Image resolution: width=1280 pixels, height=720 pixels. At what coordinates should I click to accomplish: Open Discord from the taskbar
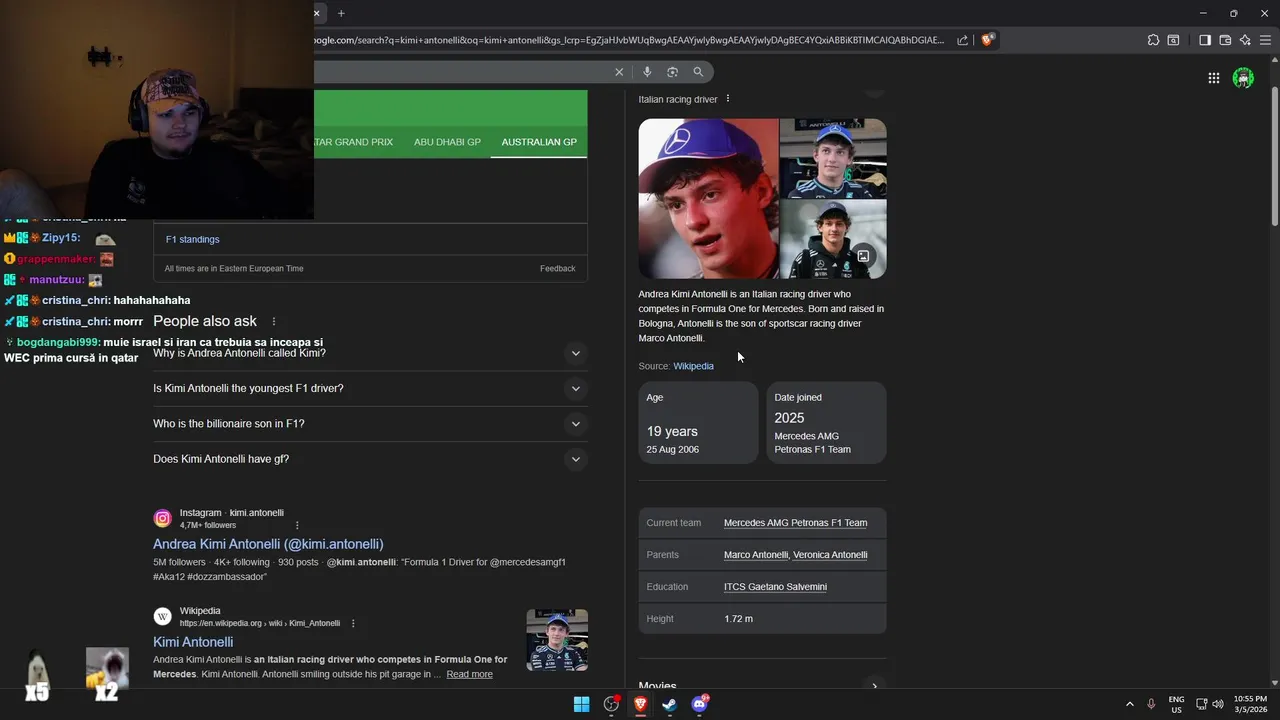(699, 704)
